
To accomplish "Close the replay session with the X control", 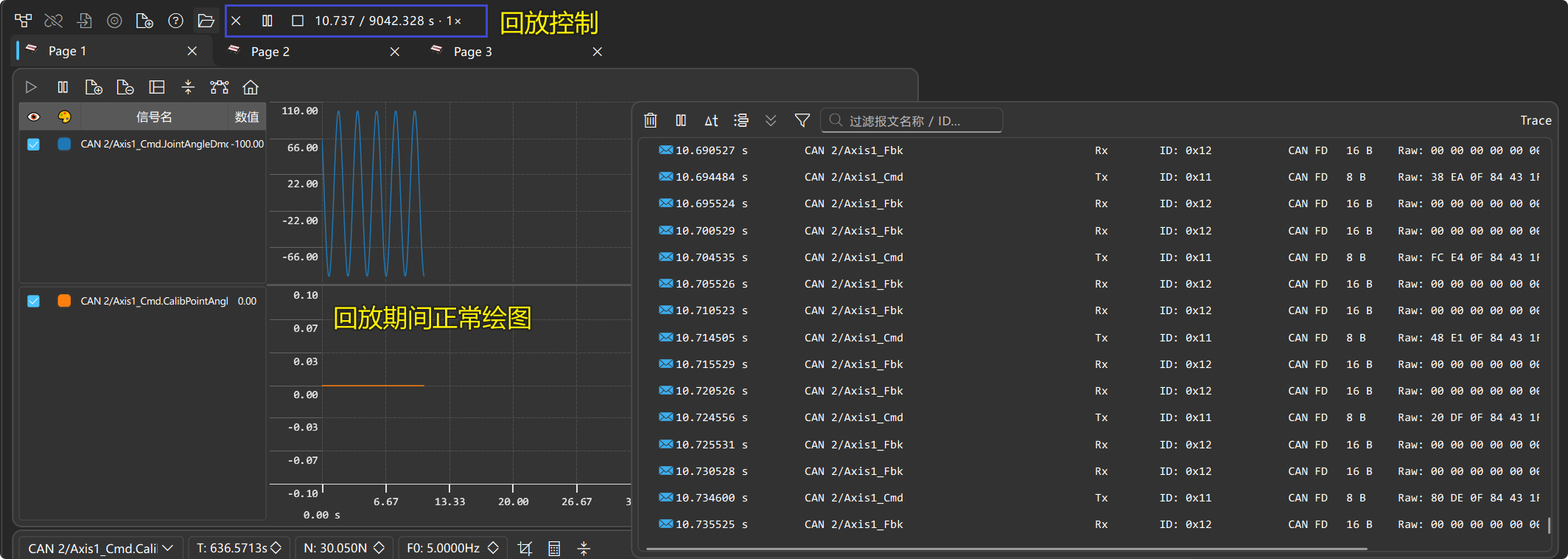I will click(x=236, y=21).
